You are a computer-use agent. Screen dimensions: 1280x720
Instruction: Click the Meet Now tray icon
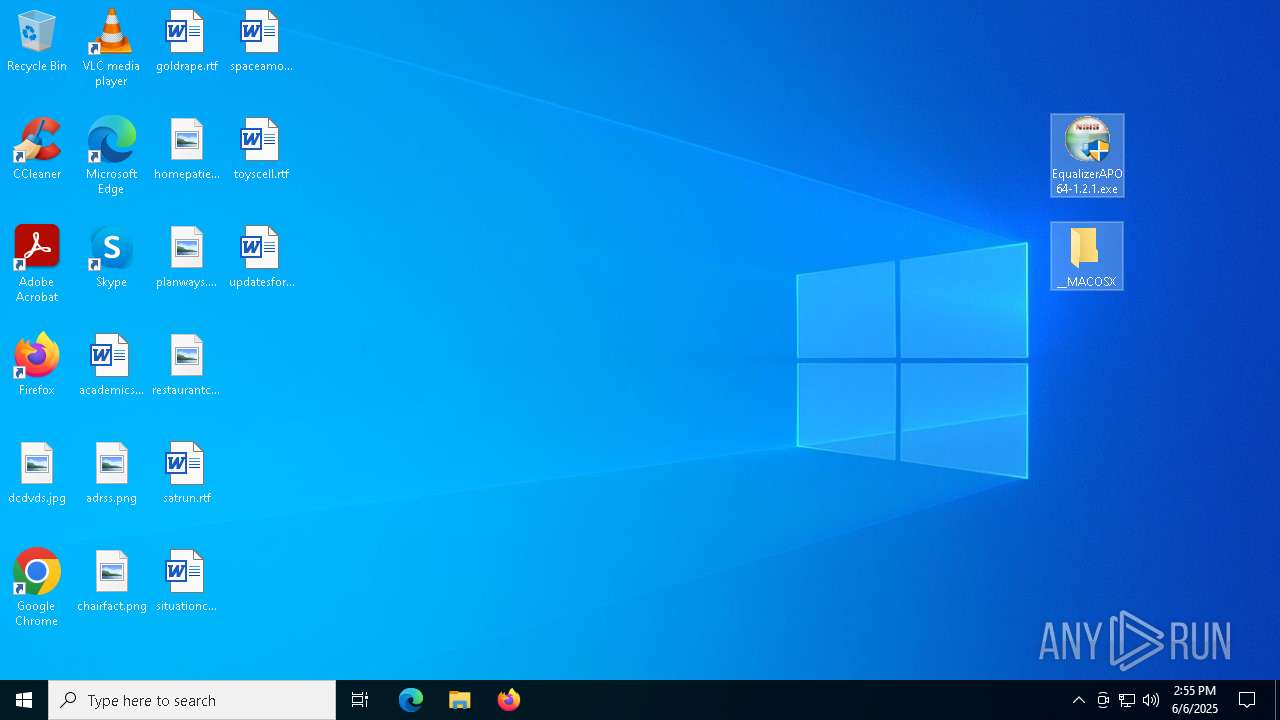point(1103,700)
